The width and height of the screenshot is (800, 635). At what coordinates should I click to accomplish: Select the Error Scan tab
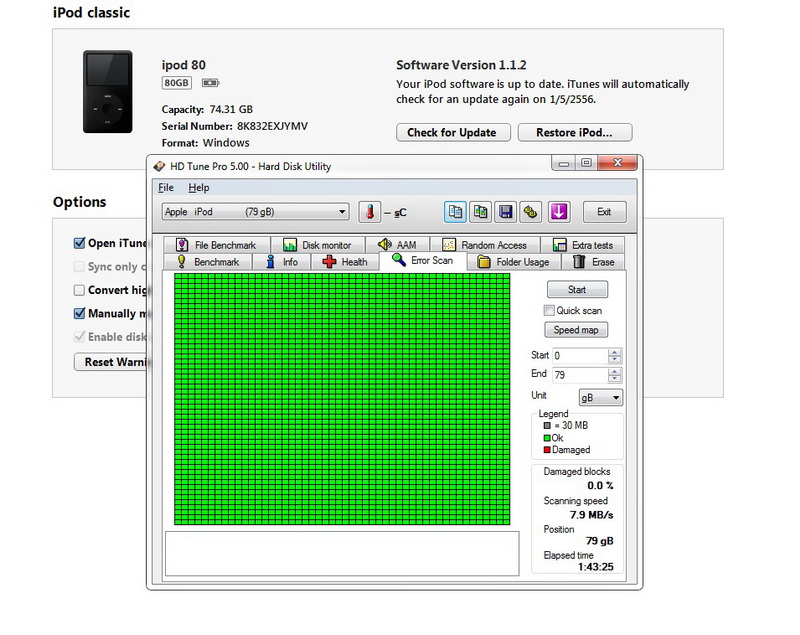tap(423, 261)
